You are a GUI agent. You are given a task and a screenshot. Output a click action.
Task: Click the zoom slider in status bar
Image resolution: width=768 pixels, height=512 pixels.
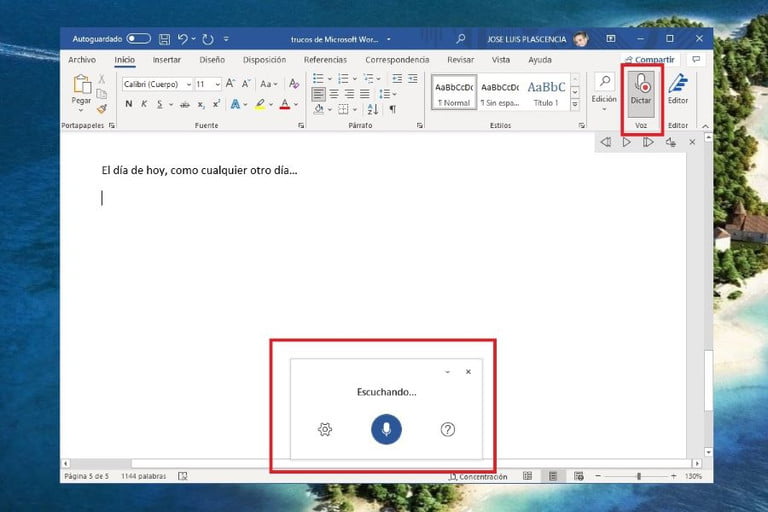point(639,477)
